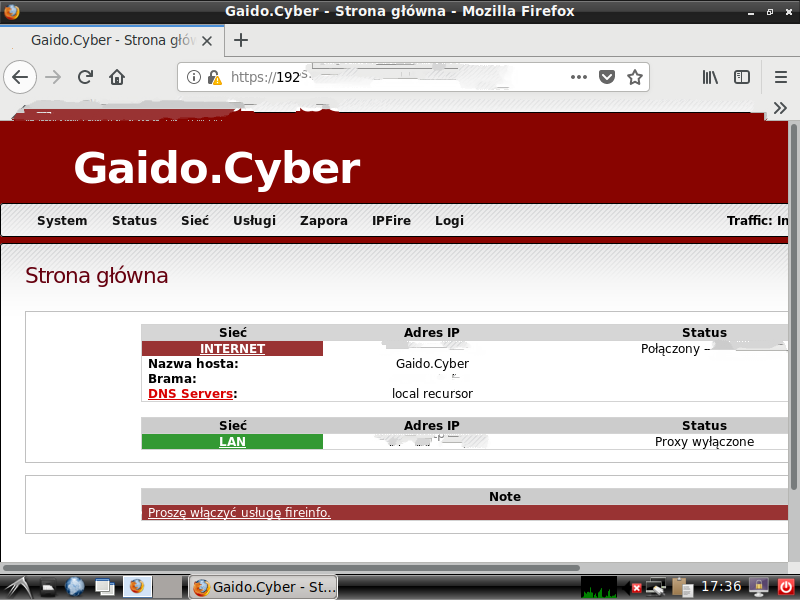Screen dimensions: 800x600
Task: Show more toolbar items chevron
Action: (781, 108)
